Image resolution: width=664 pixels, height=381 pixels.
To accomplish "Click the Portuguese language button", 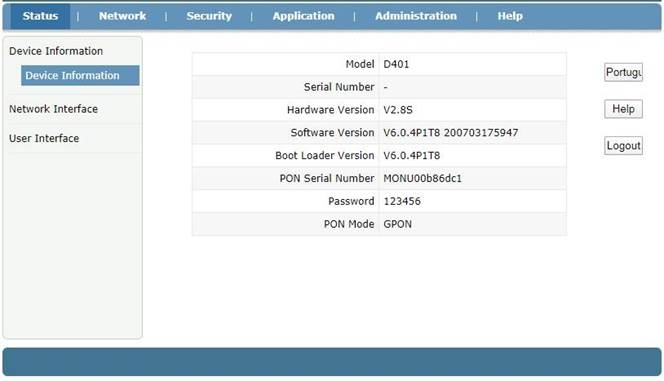I will (x=623, y=72).
